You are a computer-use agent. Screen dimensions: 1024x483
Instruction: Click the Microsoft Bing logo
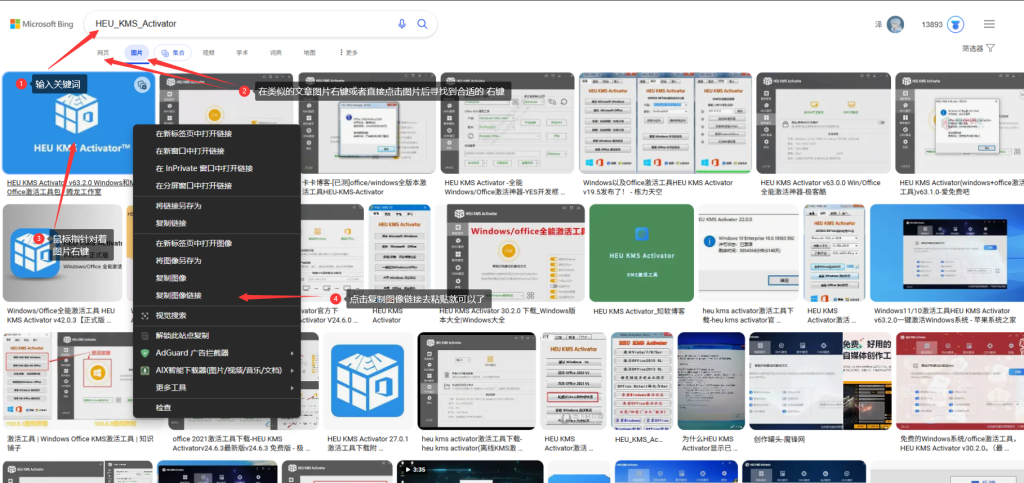pyautogui.click(x=40, y=24)
